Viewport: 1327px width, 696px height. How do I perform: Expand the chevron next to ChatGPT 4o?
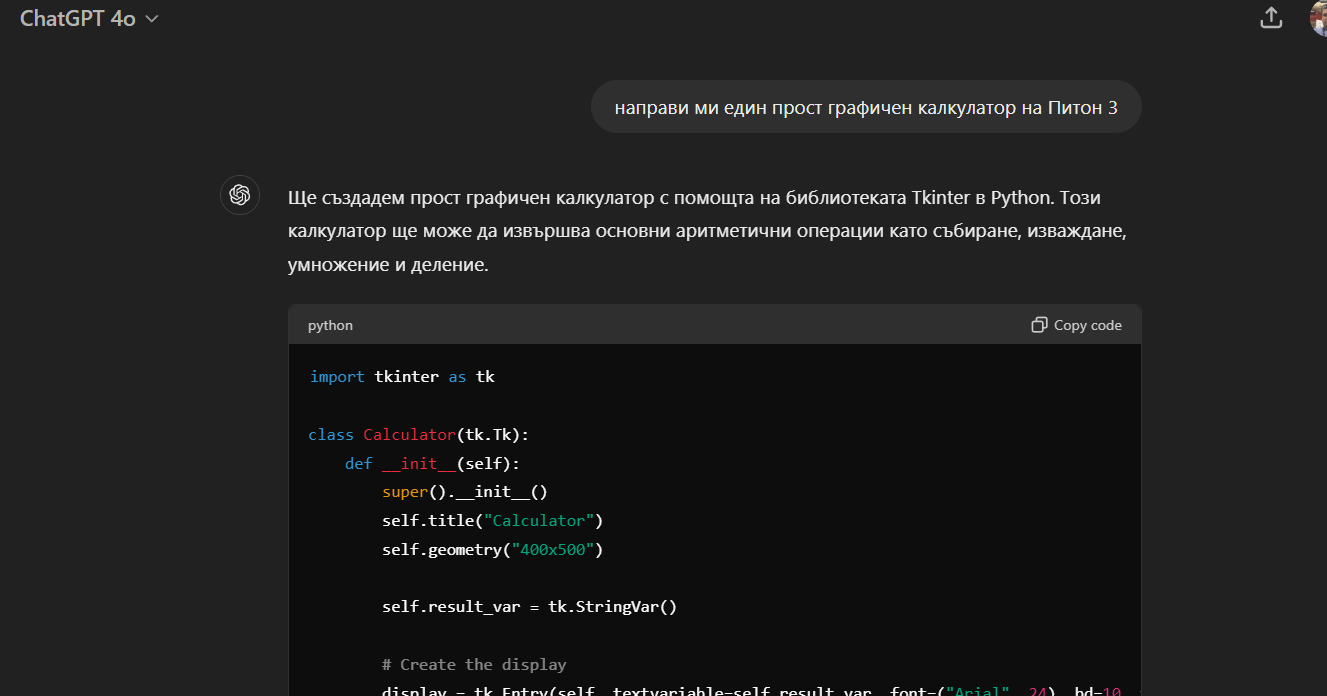(152, 19)
